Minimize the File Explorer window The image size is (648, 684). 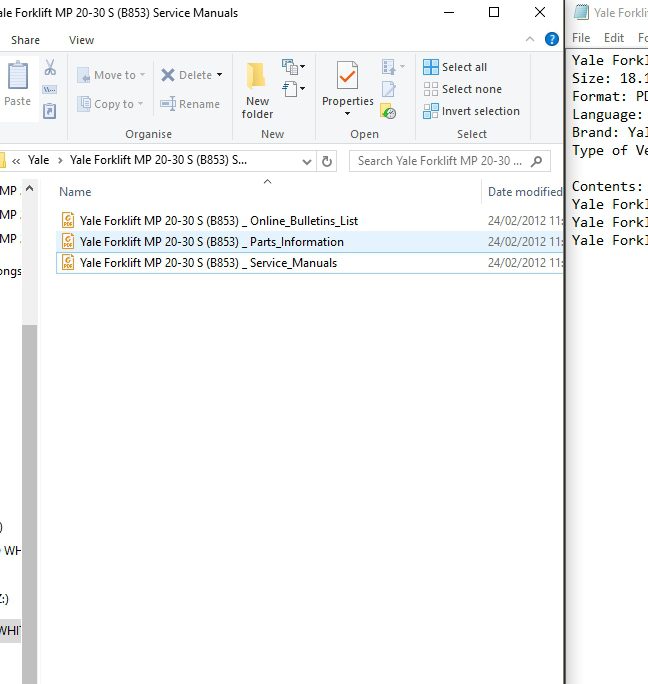pyautogui.click(x=449, y=12)
